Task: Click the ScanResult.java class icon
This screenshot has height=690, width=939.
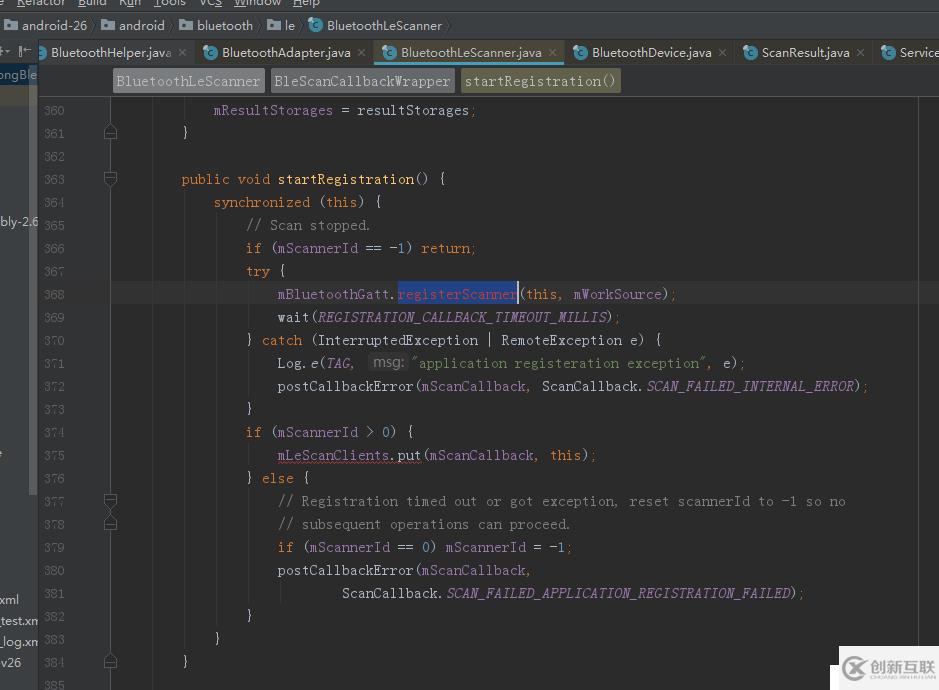Action: pos(750,53)
